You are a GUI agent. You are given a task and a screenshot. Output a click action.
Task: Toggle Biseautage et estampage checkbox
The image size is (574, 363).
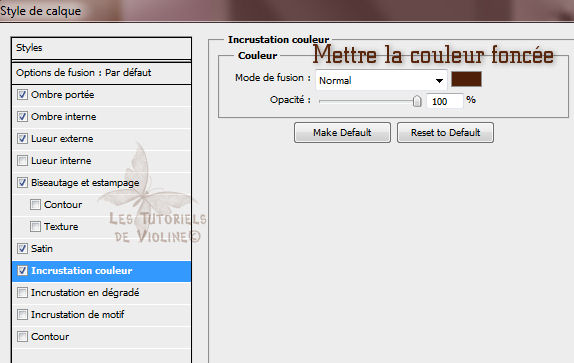click(x=22, y=183)
